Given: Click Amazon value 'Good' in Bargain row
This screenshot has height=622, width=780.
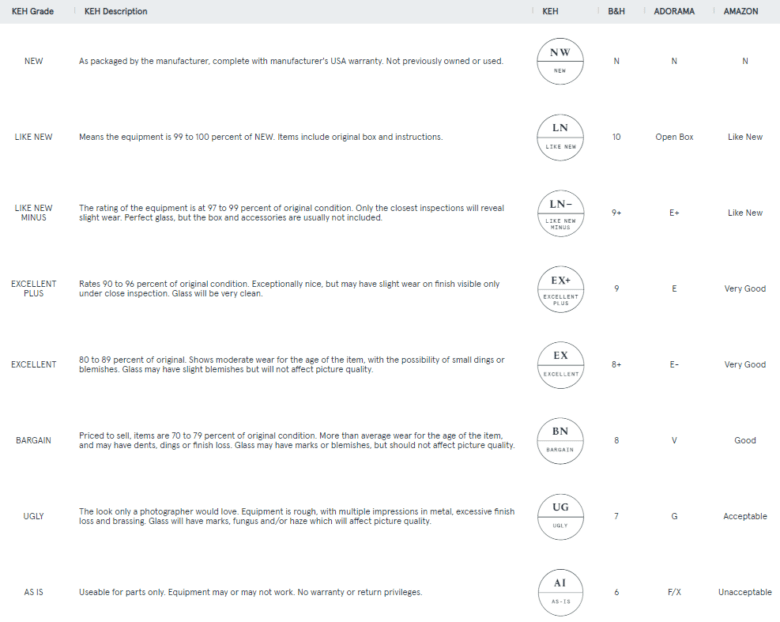Looking at the screenshot, I should pos(745,440).
